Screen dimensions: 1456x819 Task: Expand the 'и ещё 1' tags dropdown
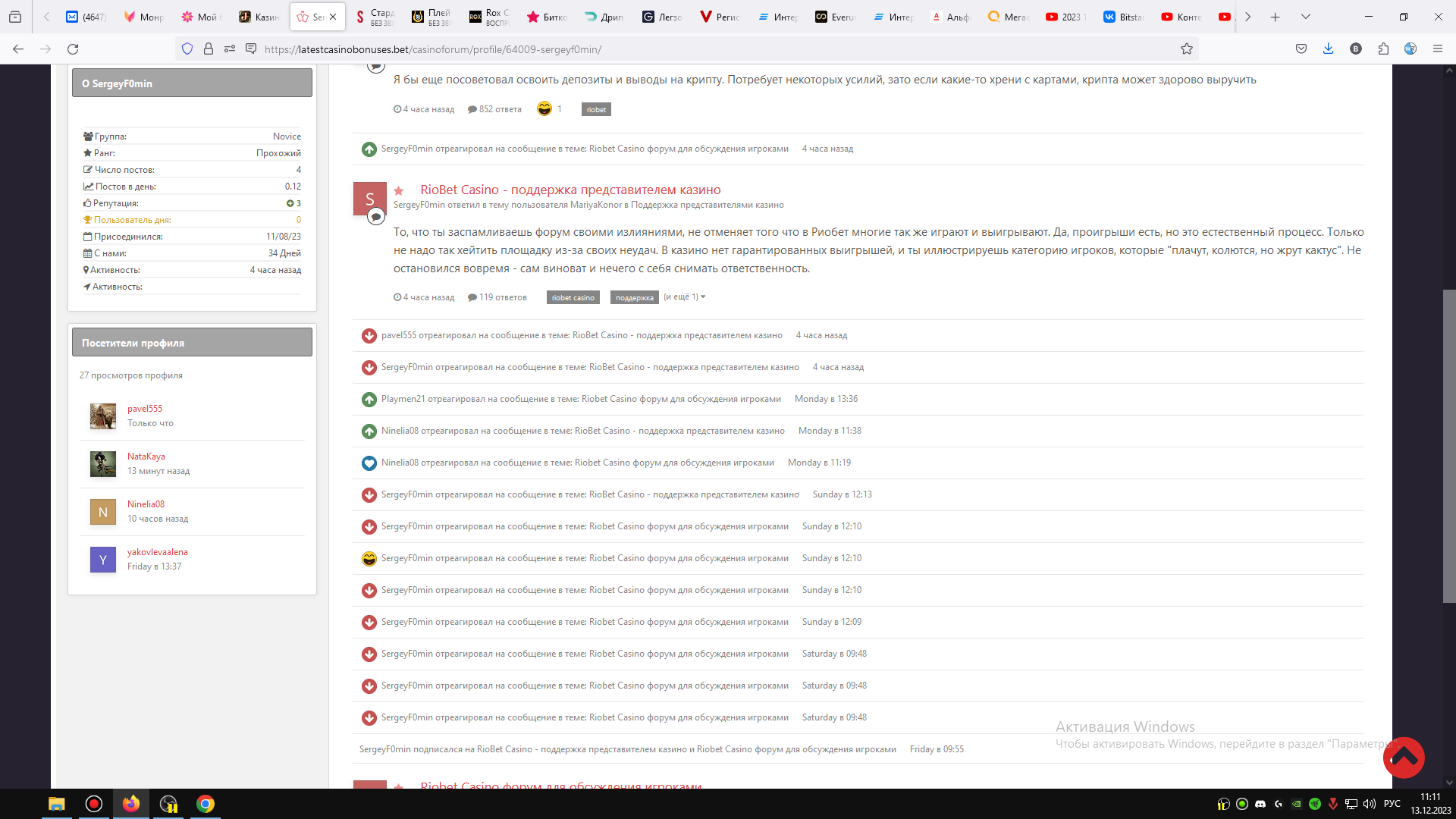684,297
